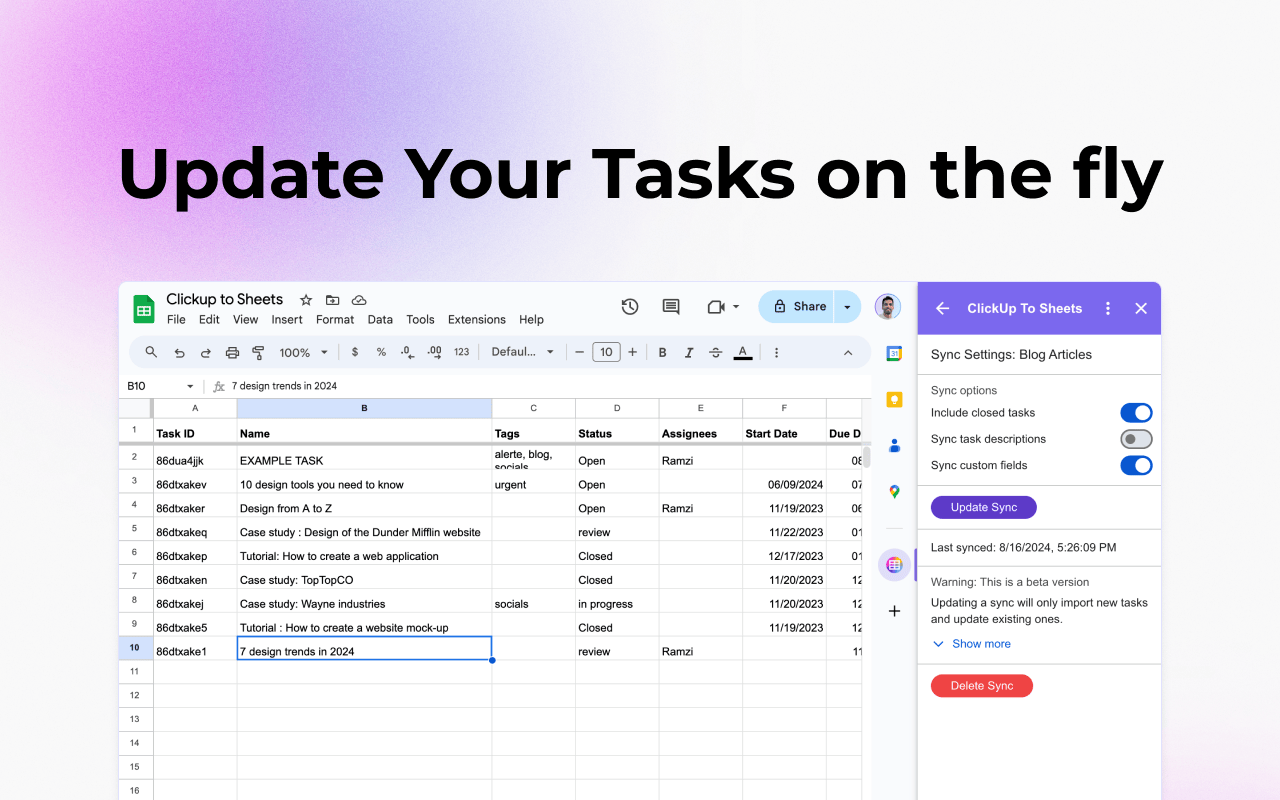The width and height of the screenshot is (1280, 800).
Task: Open the Tools menu
Action: click(420, 320)
